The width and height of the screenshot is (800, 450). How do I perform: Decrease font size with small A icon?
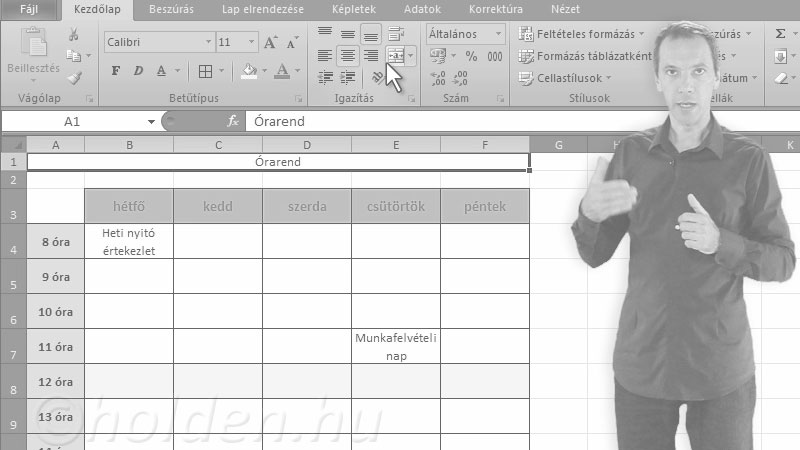(x=292, y=43)
